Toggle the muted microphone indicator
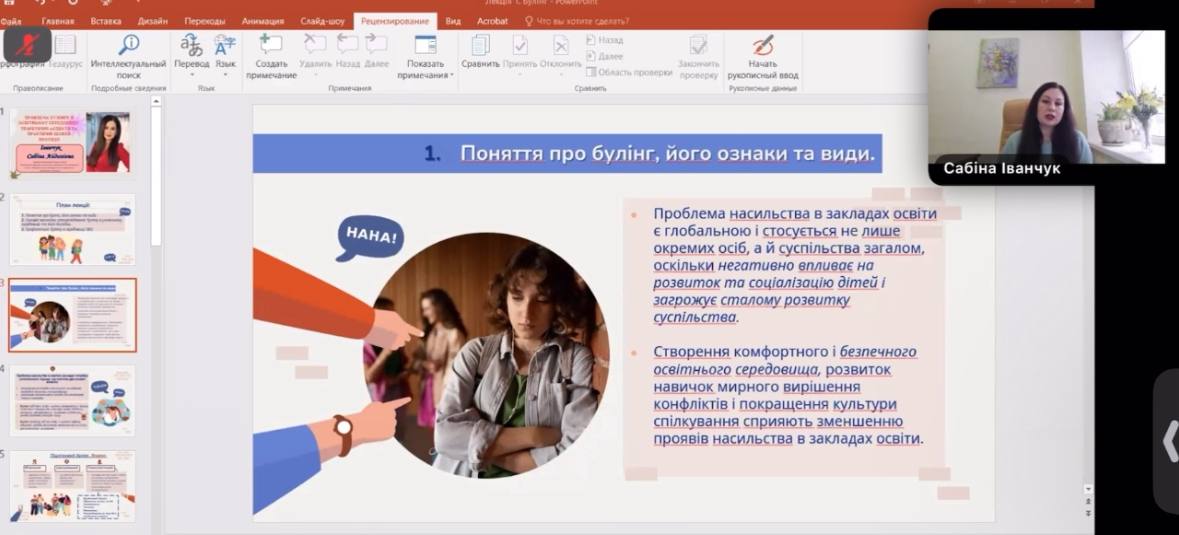Screen dimensions: 1179x535 click(x=27, y=44)
